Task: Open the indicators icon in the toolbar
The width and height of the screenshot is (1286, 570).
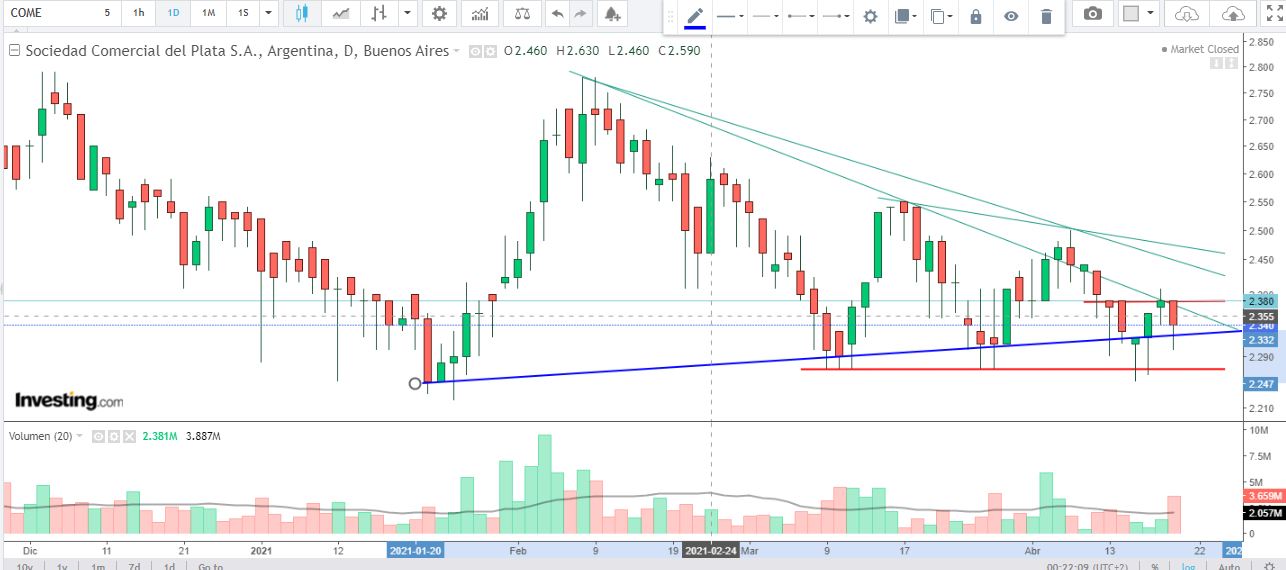Action: [x=481, y=14]
